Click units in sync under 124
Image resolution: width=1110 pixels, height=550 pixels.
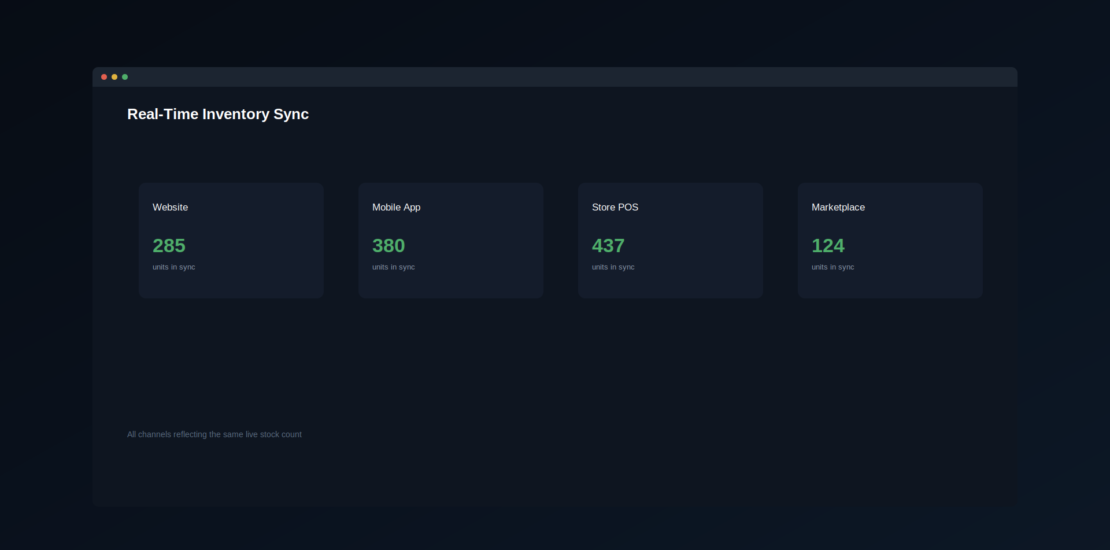(x=833, y=267)
